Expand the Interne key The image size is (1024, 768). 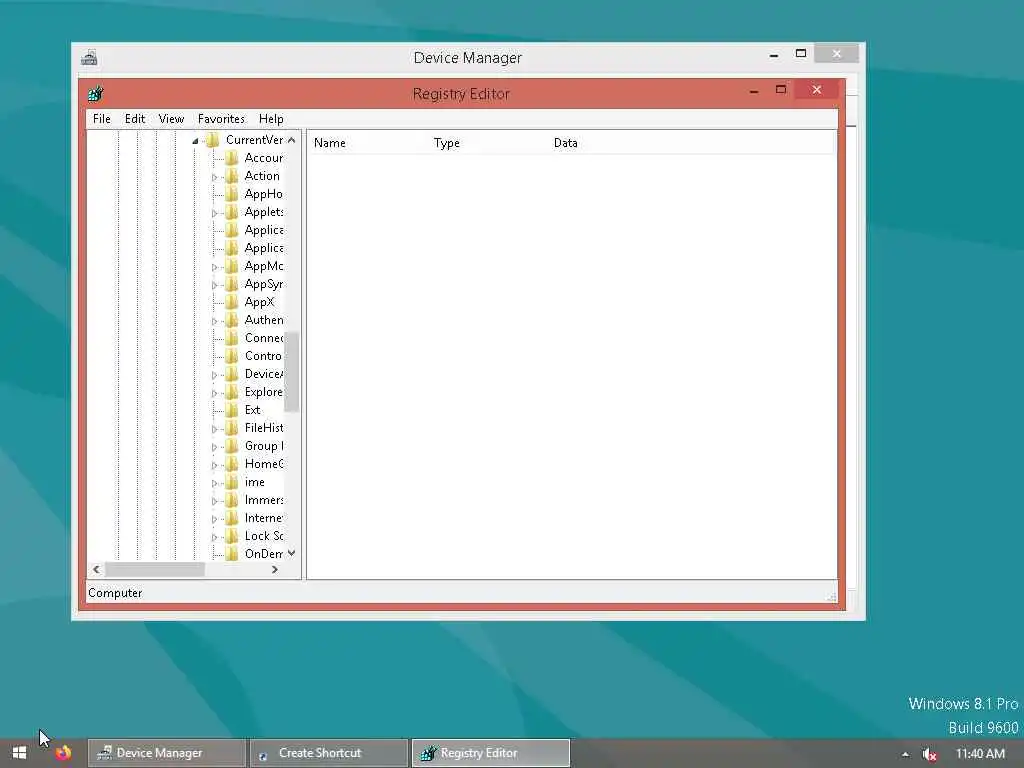pos(214,519)
